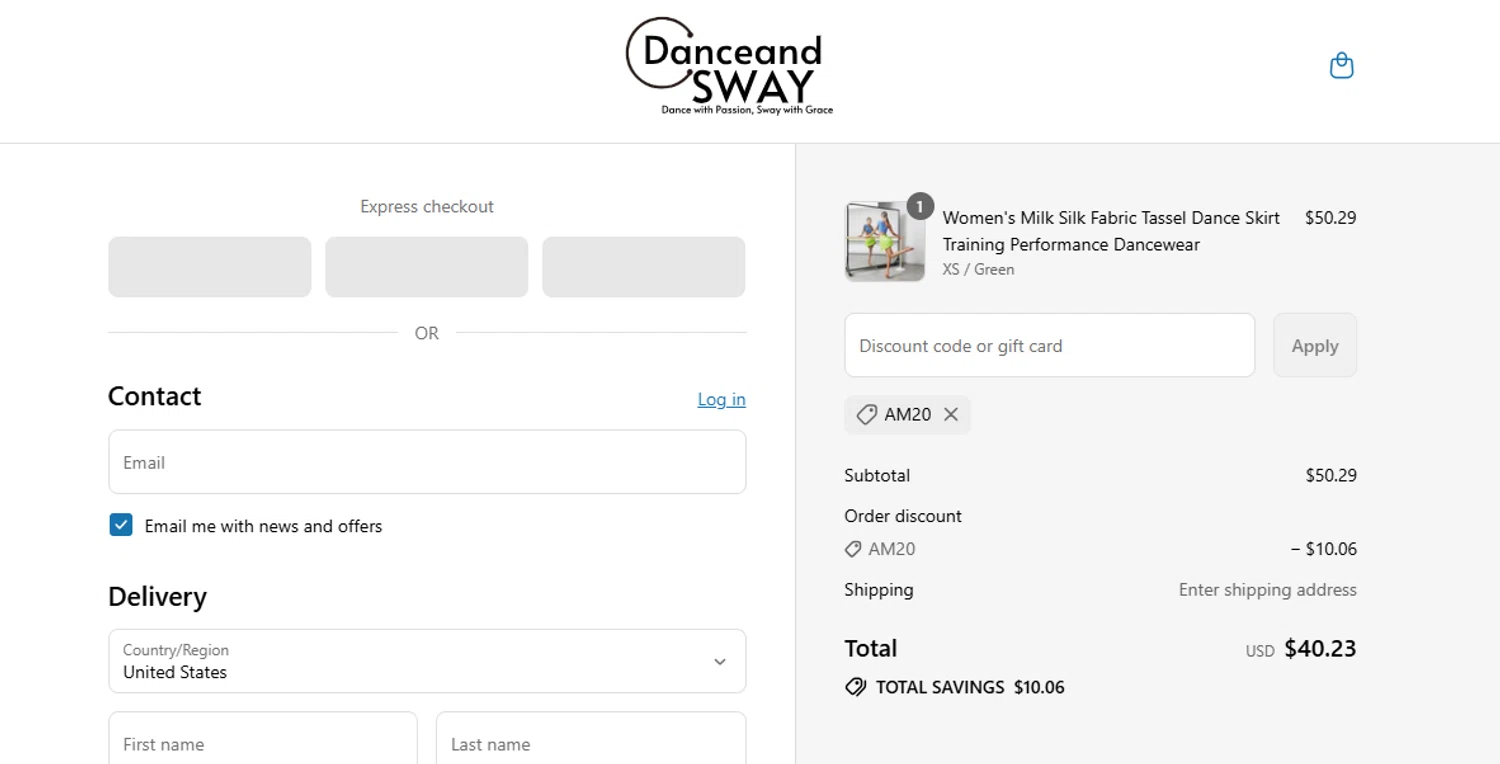
Task: Click the Dance and Sway logo
Action: point(729,66)
